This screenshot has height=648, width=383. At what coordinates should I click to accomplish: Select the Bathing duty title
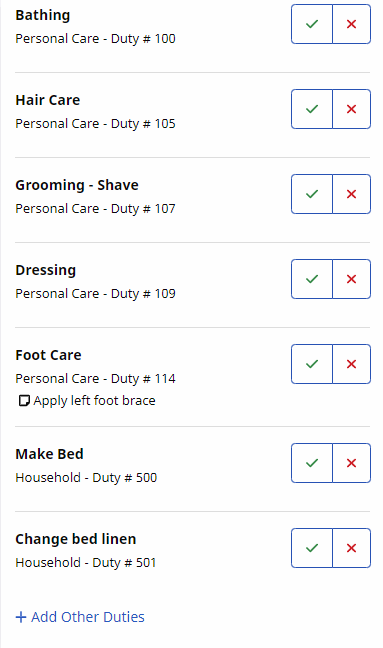(43, 15)
